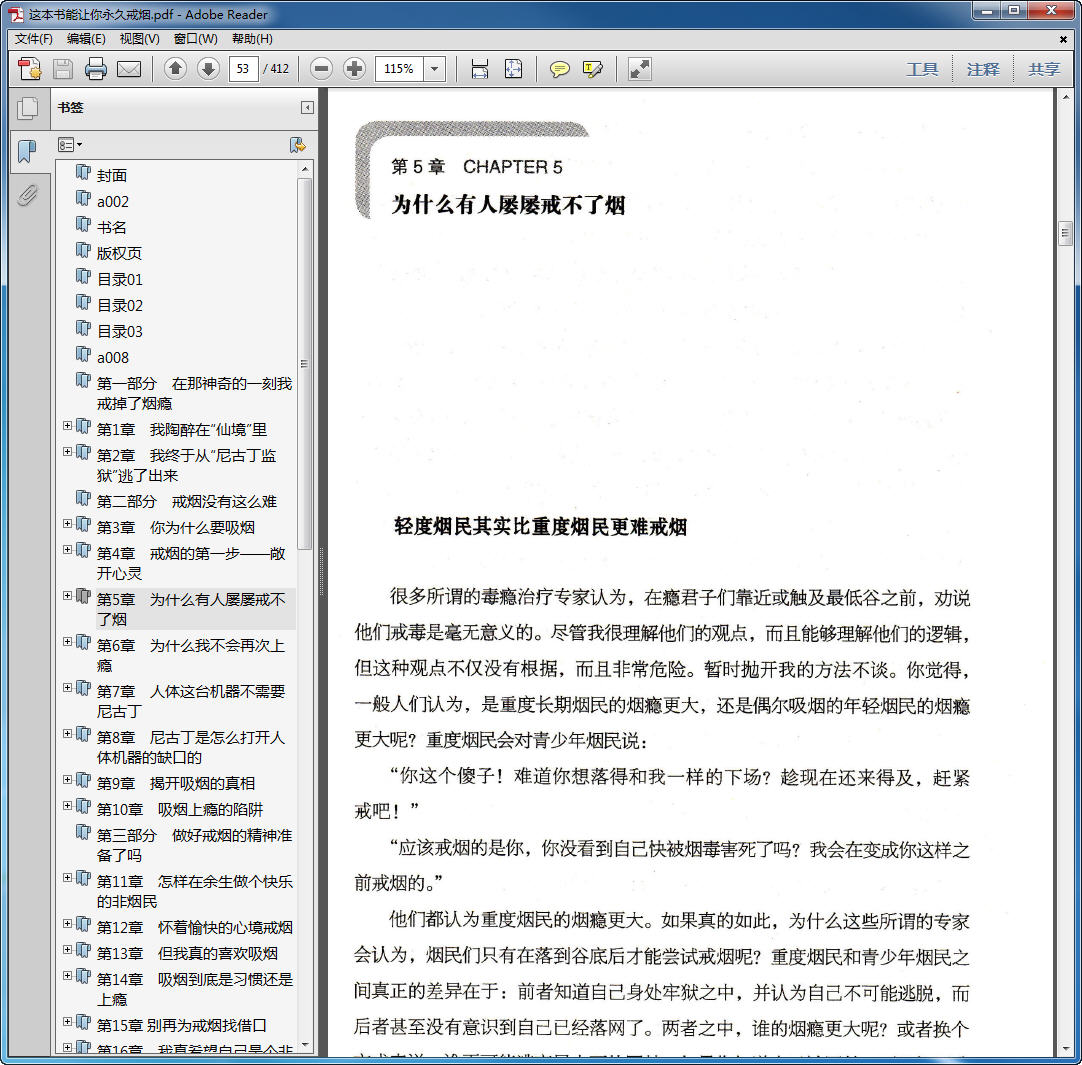The width and height of the screenshot is (1082, 1065).
Task: Go to next page arrow
Action: [x=208, y=69]
